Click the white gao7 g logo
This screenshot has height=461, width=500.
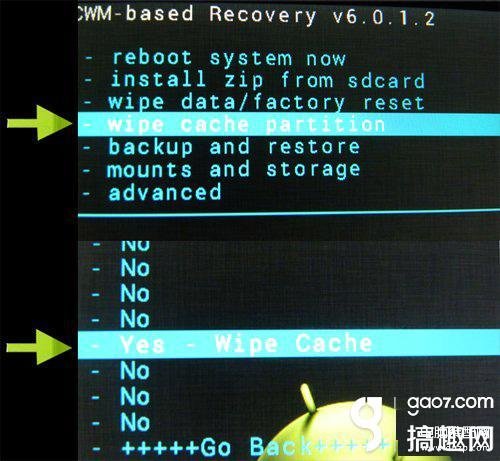(x=368, y=420)
